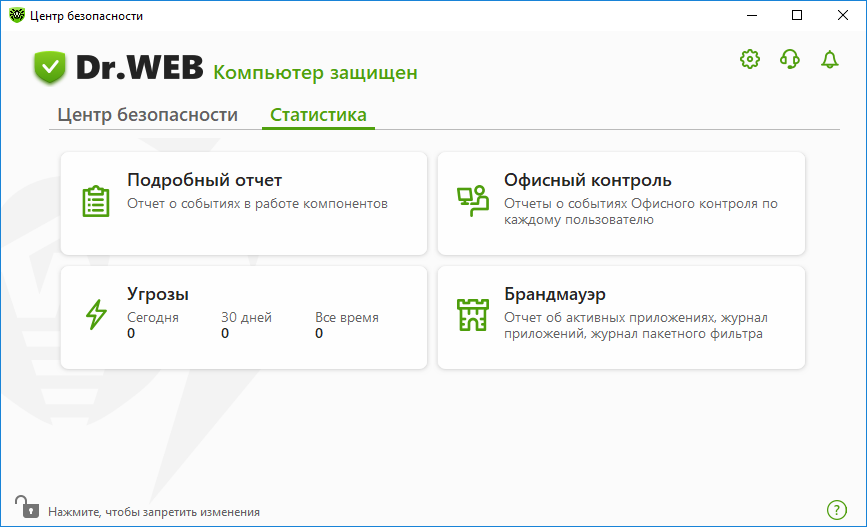Click the lightning bolt threats icon
867x527 pixels.
(96, 315)
